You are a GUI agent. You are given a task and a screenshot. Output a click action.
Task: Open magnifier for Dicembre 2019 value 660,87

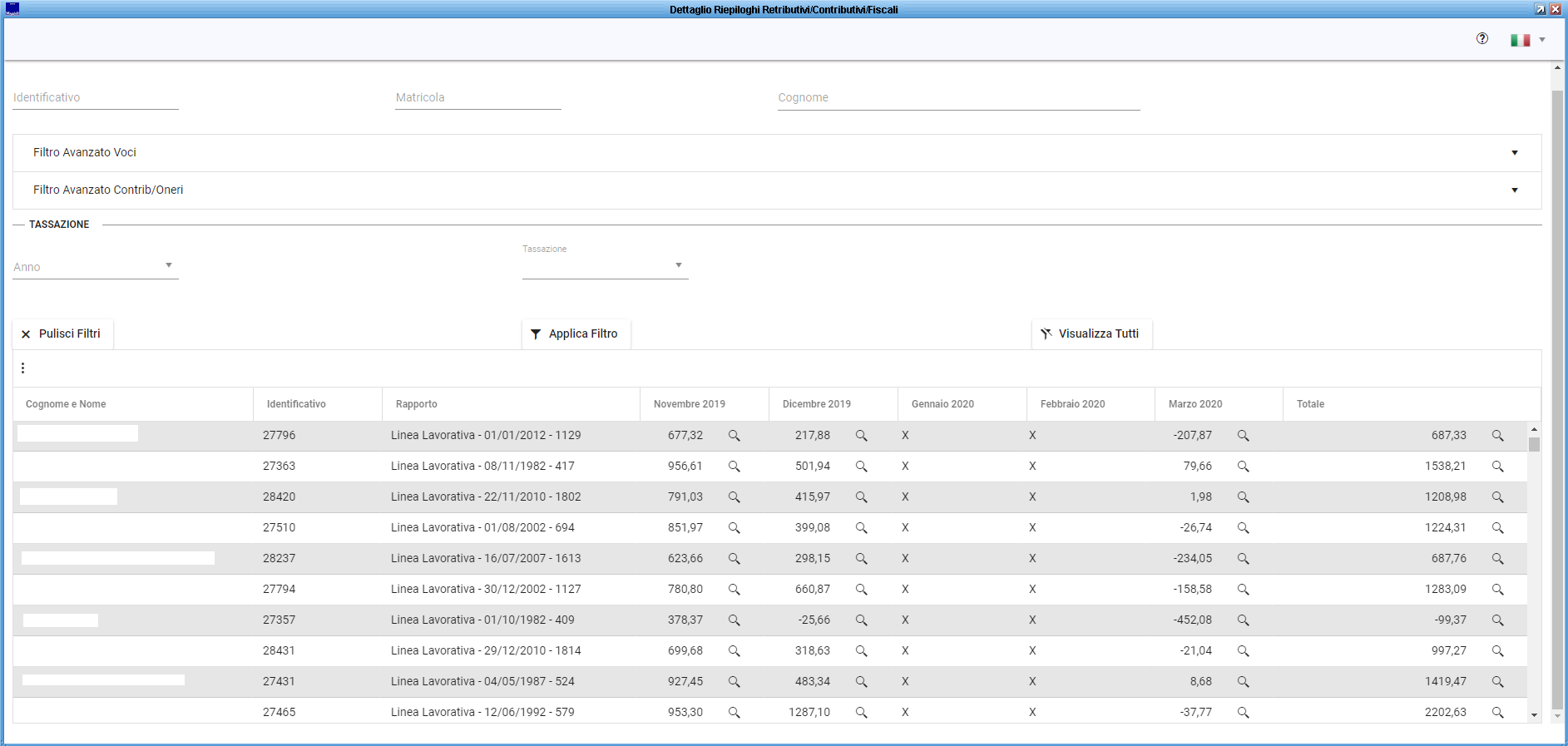coord(861,590)
